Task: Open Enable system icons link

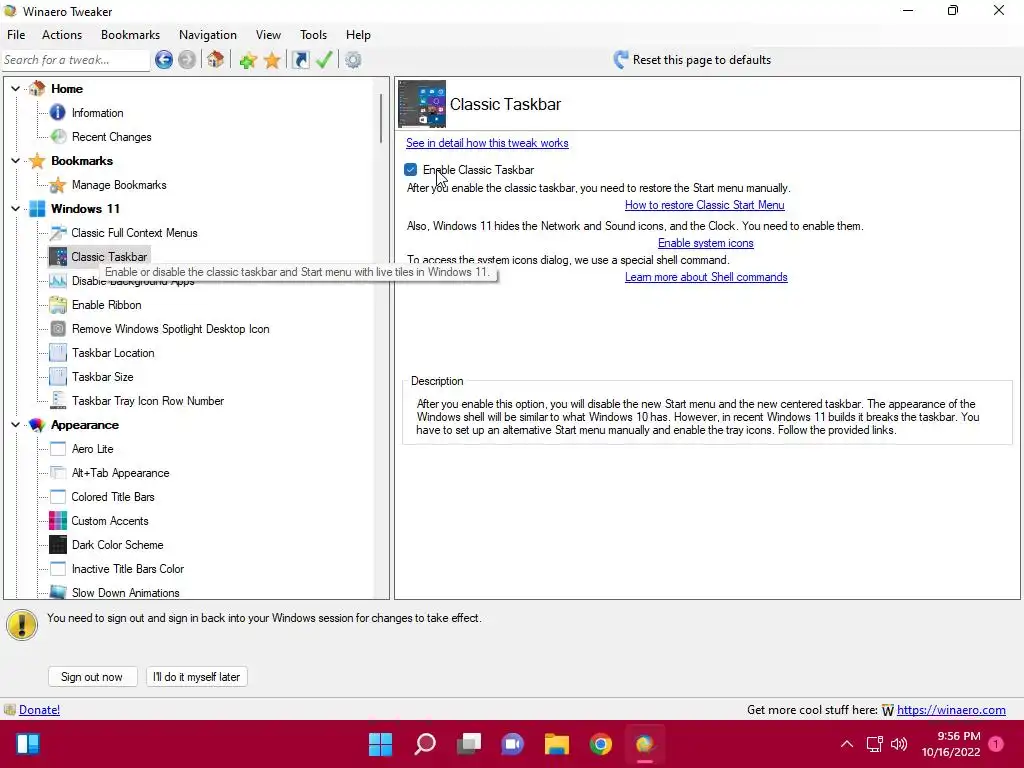Action: pyautogui.click(x=705, y=243)
